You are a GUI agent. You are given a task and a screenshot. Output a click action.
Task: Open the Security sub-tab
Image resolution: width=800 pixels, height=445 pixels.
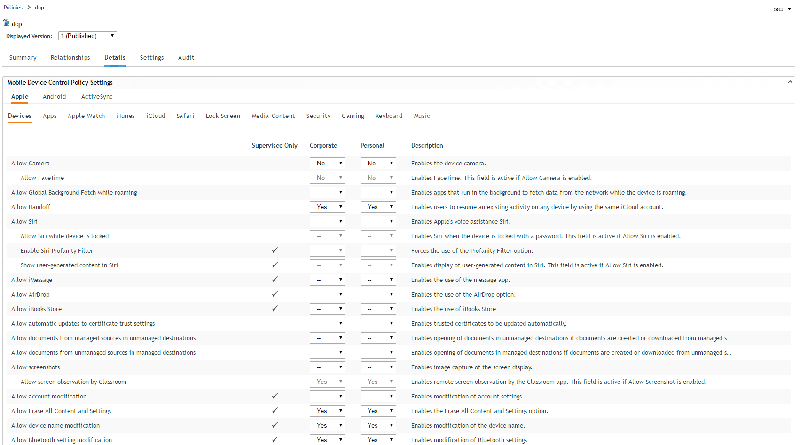(x=318, y=116)
